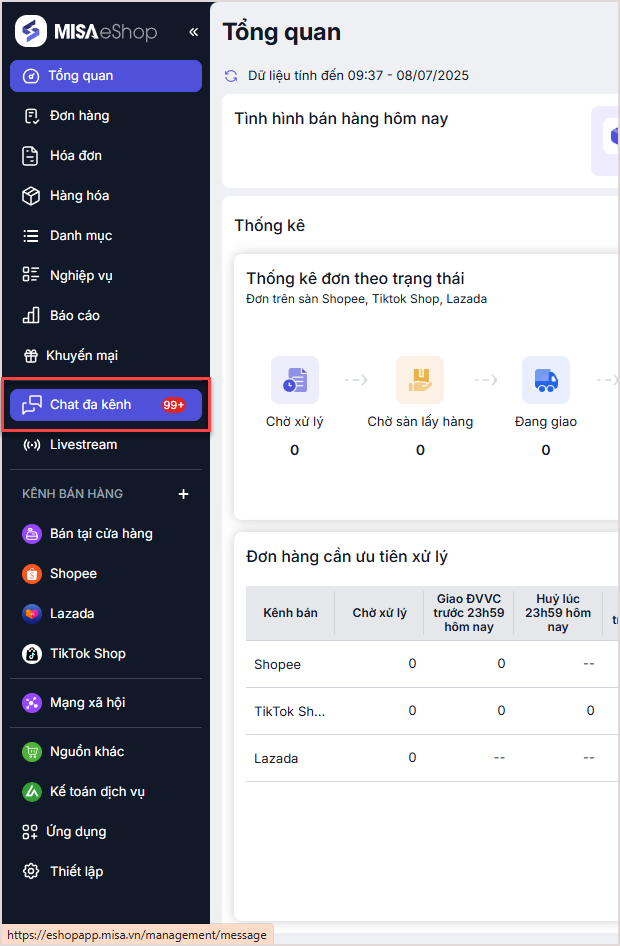Click the Lazada channel icon in sidebar

click(x=31, y=614)
